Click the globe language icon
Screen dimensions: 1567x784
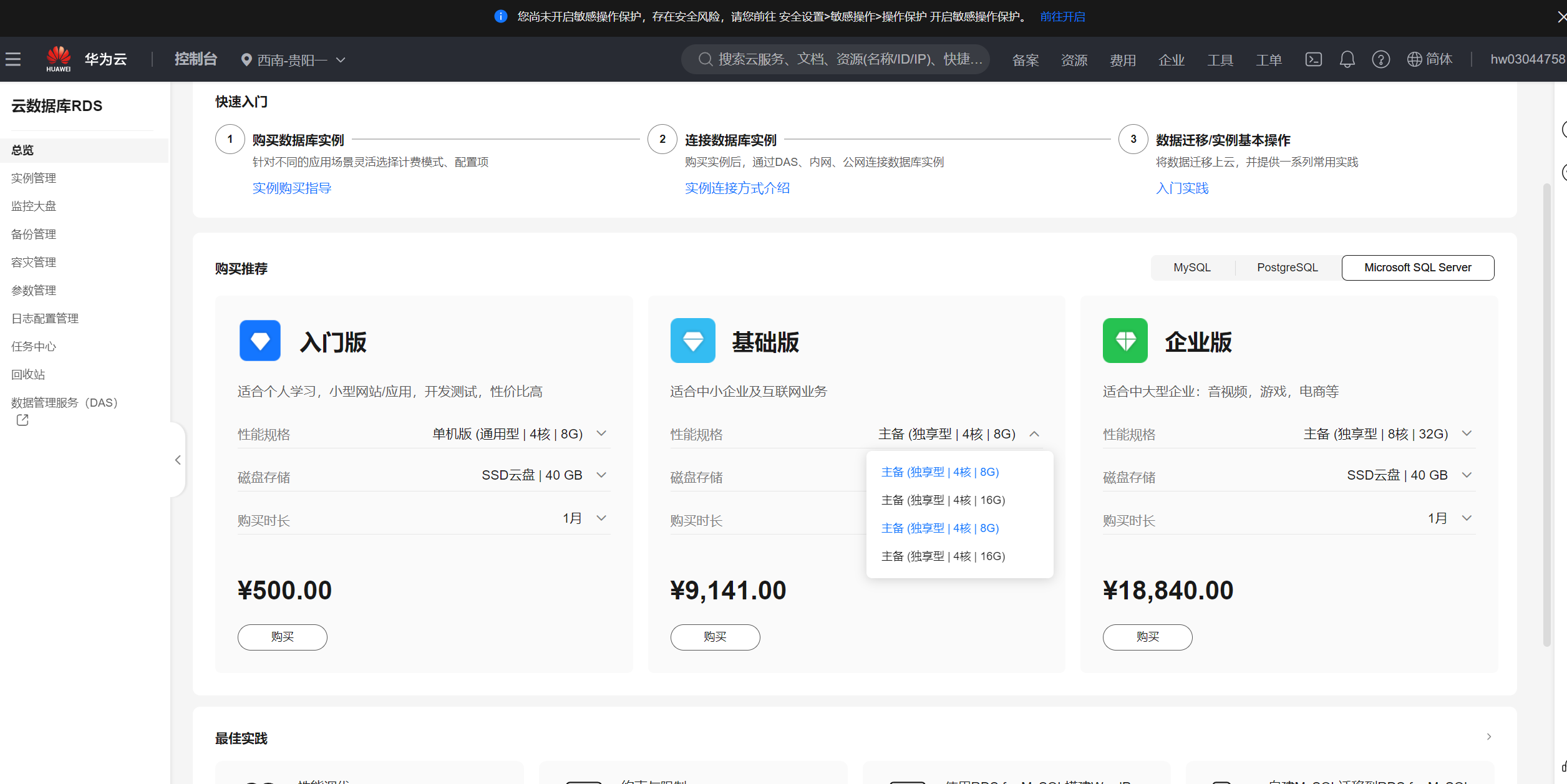tap(1415, 59)
